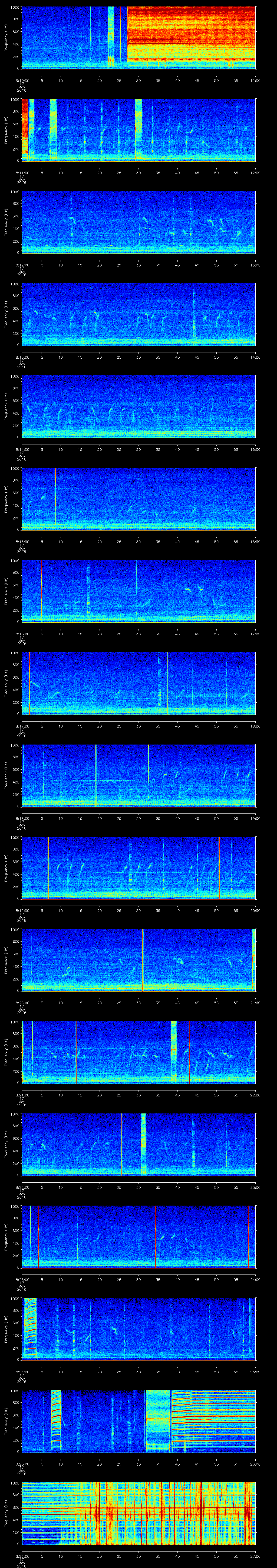The width and height of the screenshot is (277, 1568).
Task: Select the "8:20:00" start time label
Action: (x=22, y=1003)
